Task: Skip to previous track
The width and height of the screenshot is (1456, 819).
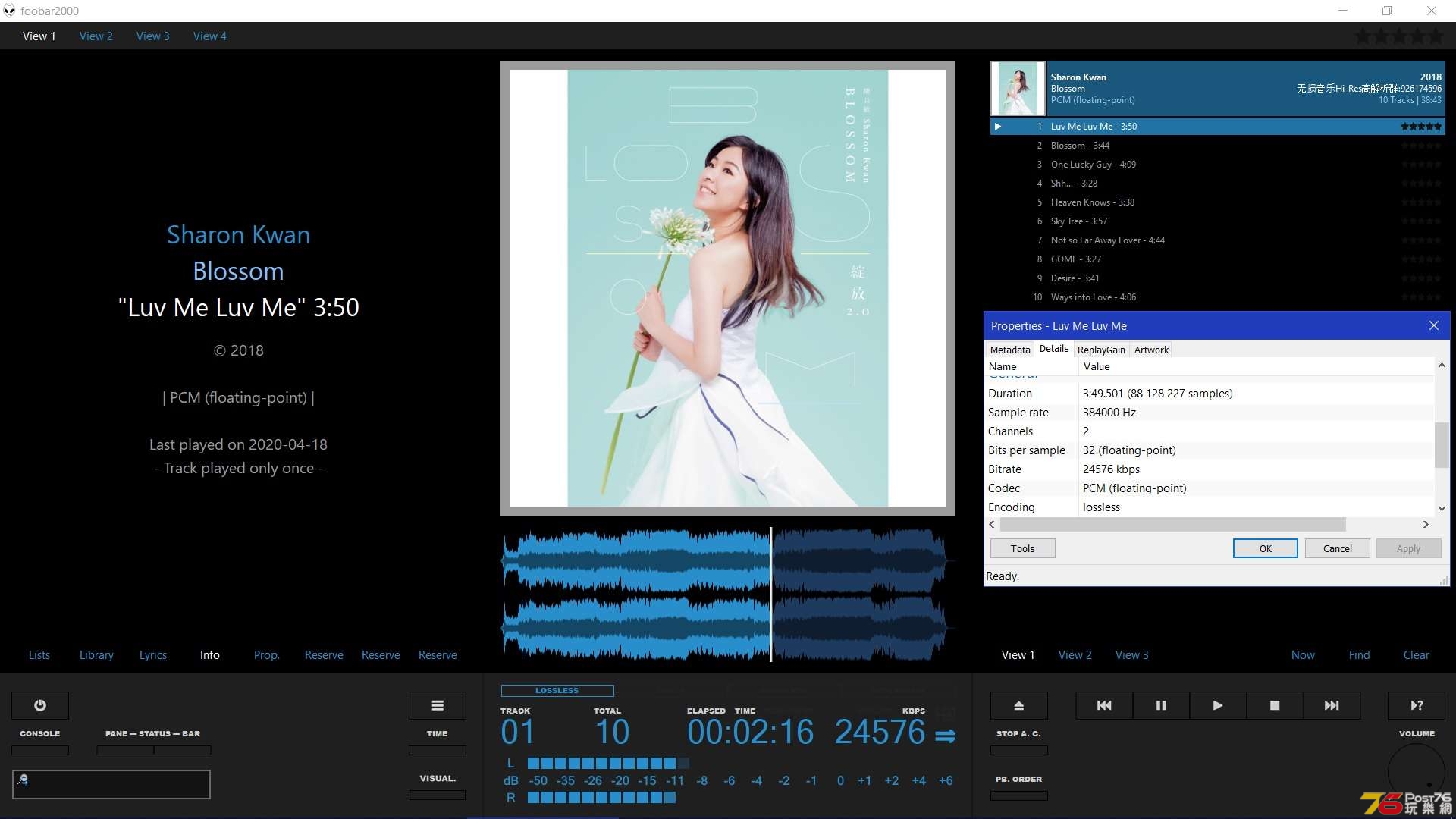Action: point(1104,705)
